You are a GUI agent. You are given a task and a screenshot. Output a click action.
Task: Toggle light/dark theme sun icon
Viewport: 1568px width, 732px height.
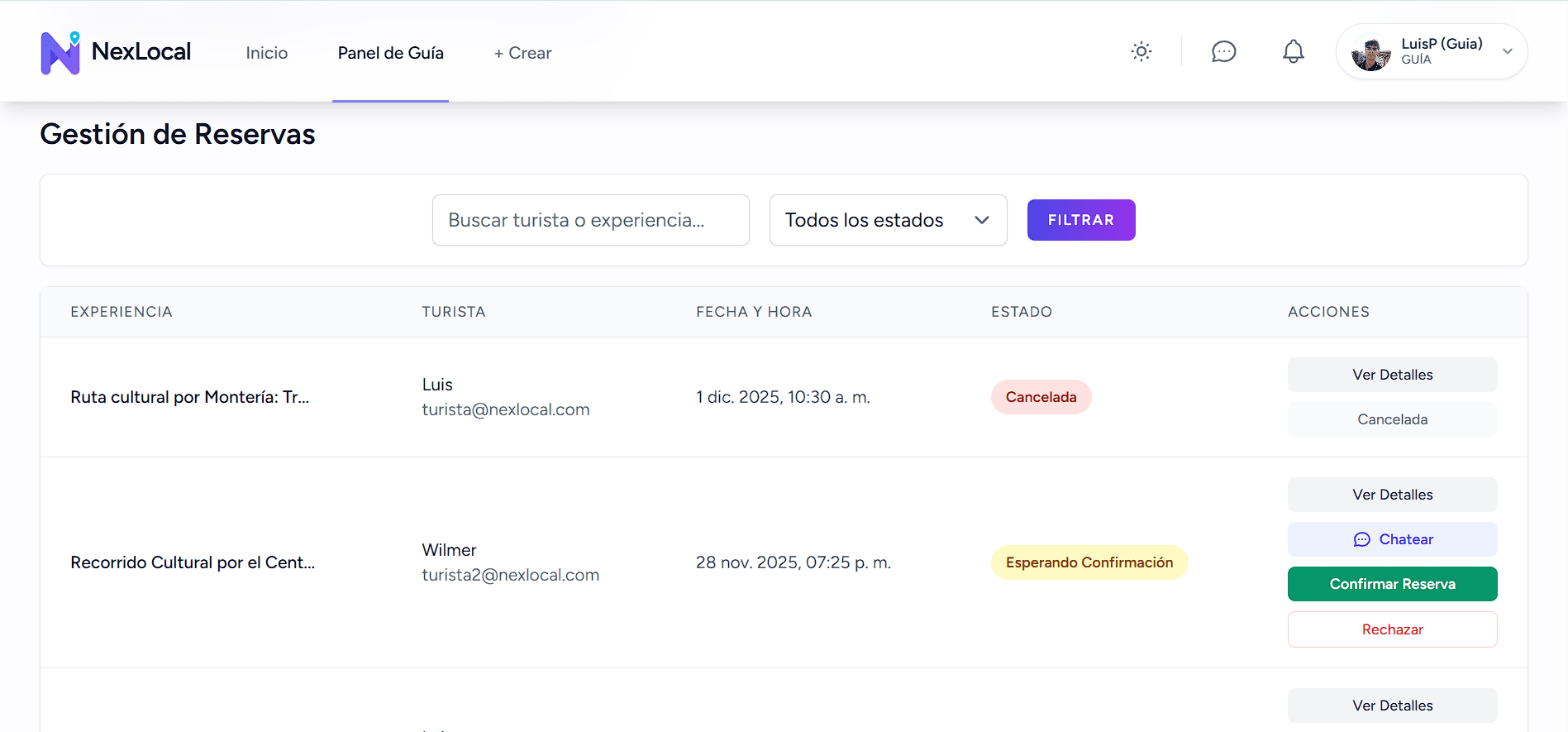click(1141, 51)
